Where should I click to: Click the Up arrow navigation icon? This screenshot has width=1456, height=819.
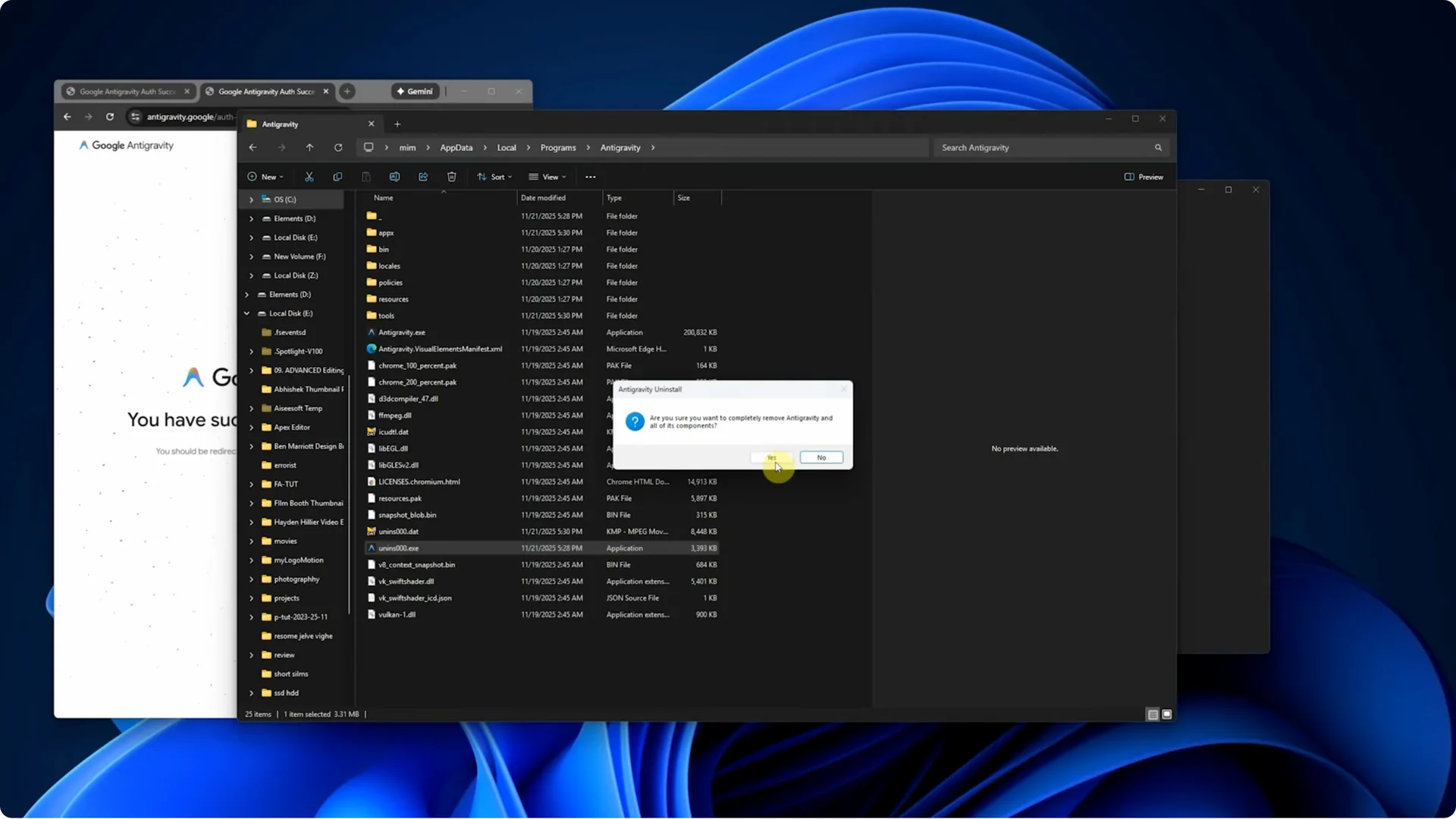click(309, 148)
